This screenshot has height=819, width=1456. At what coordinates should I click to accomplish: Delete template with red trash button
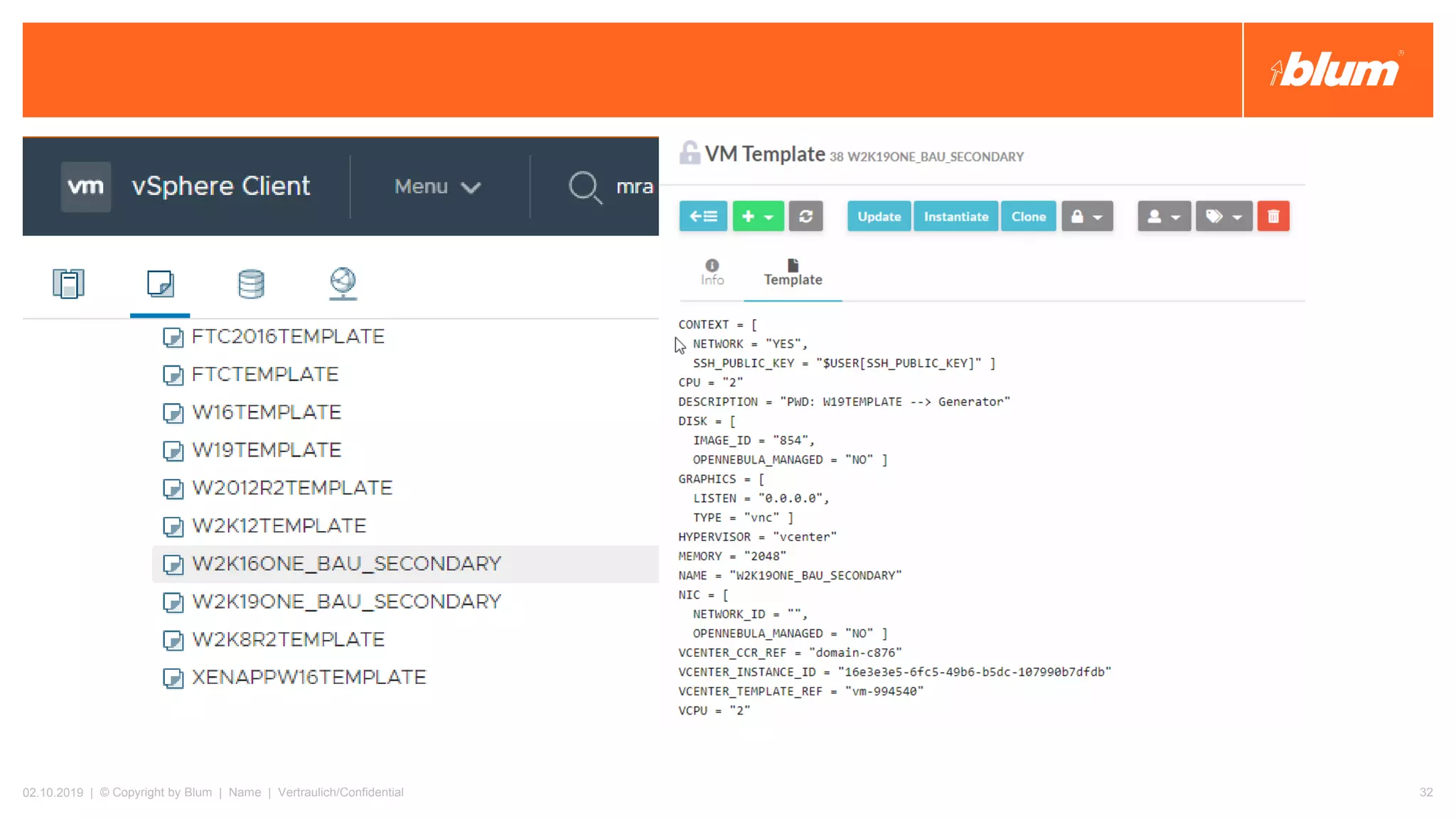pos(1273,216)
